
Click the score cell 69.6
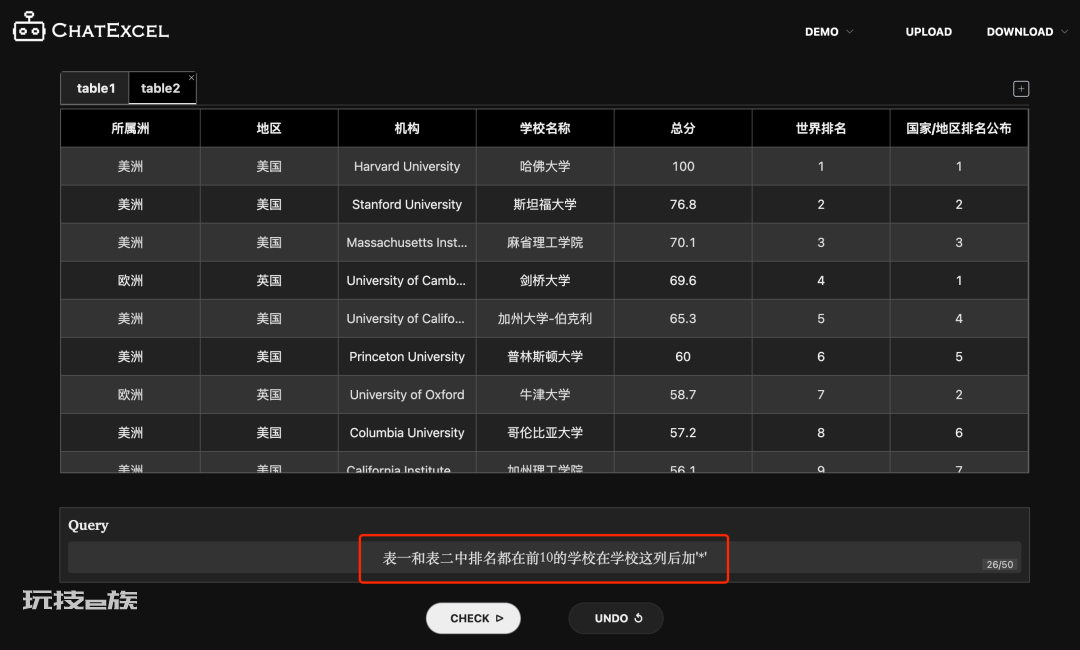click(683, 280)
